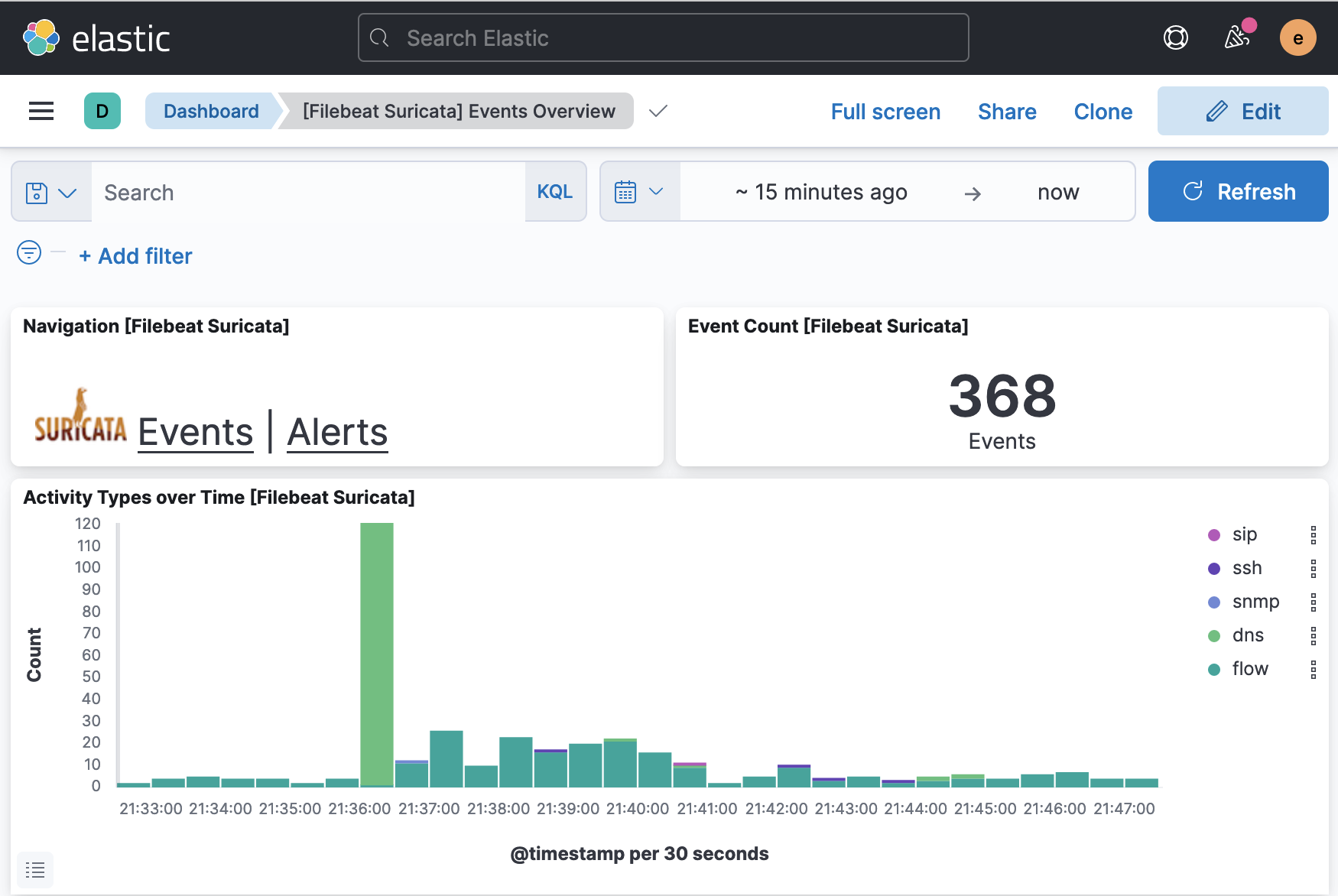Open the help menu lifebuoy icon
The height and width of the screenshot is (896, 1338).
[x=1175, y=38]
